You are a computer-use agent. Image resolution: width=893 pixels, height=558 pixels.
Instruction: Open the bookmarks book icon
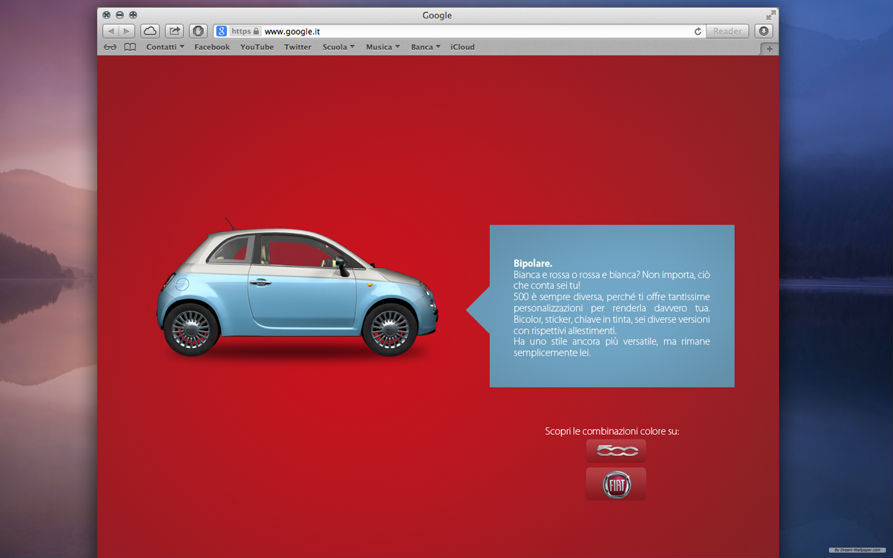click(x=130, y=47)
